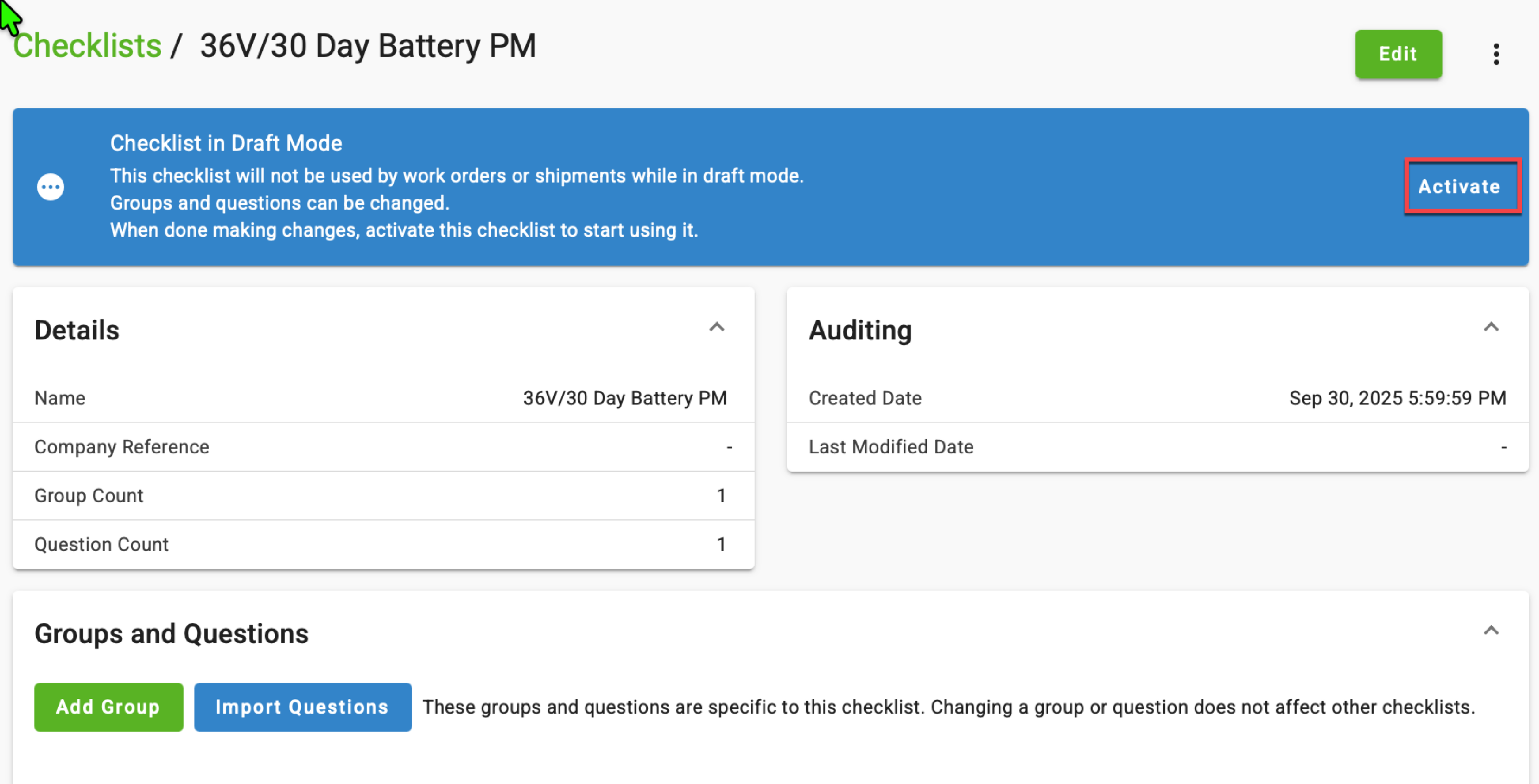Click the draft mode ellipsis bubble icon
1539x784 pixels.
click(x=50, y=187)
